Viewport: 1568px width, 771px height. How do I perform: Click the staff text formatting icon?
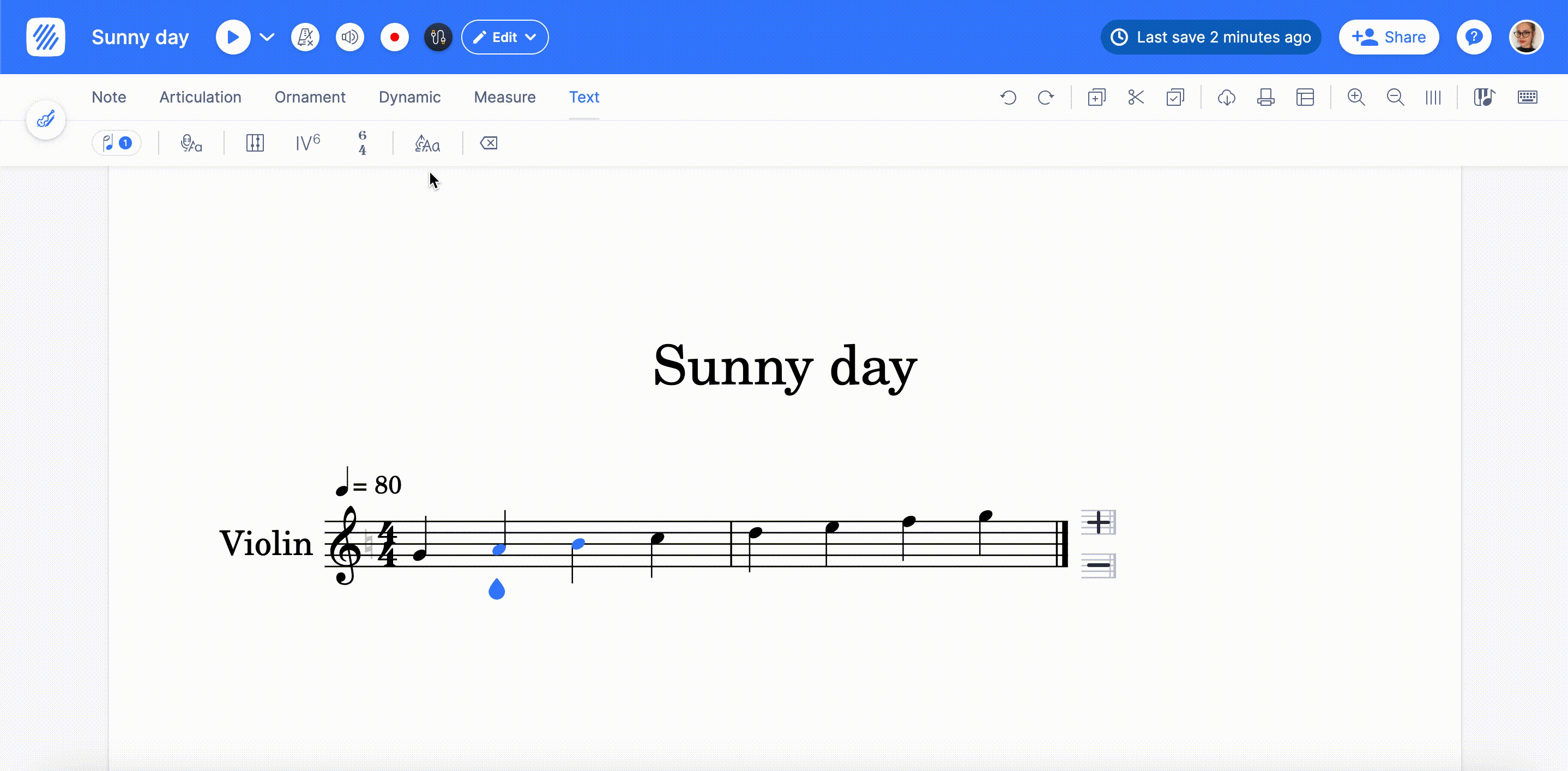(x=427, y=143)
